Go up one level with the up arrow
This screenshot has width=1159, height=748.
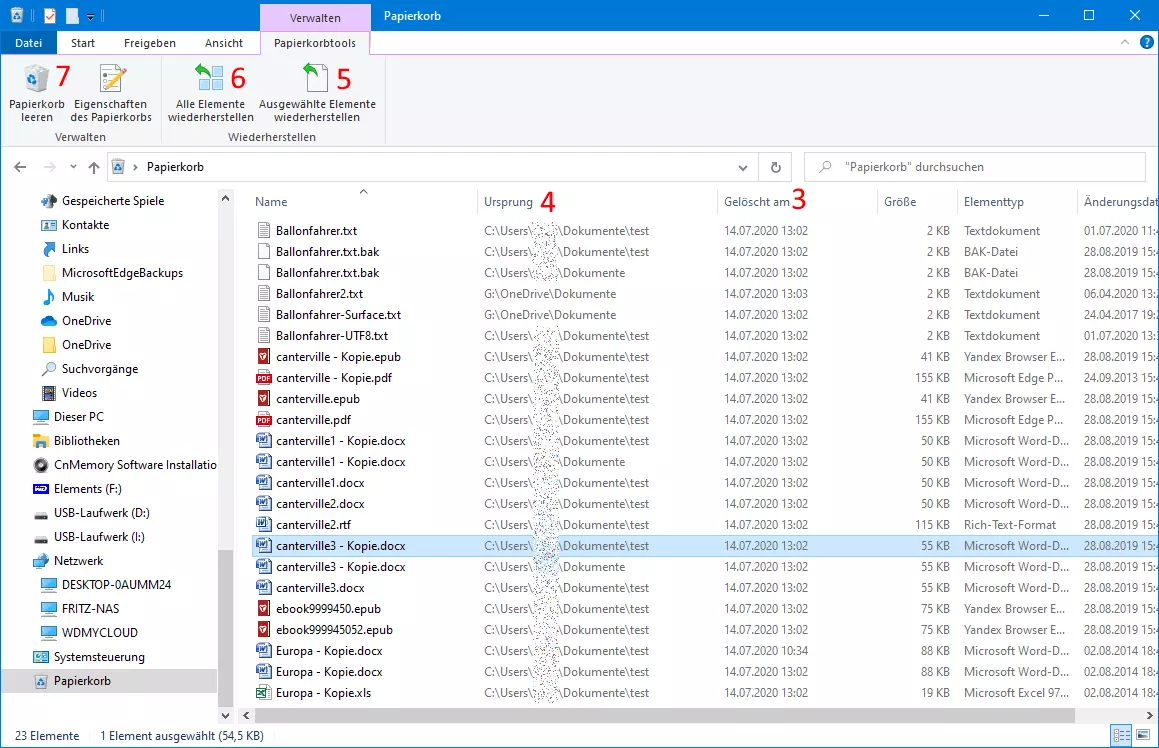(94, 167)
